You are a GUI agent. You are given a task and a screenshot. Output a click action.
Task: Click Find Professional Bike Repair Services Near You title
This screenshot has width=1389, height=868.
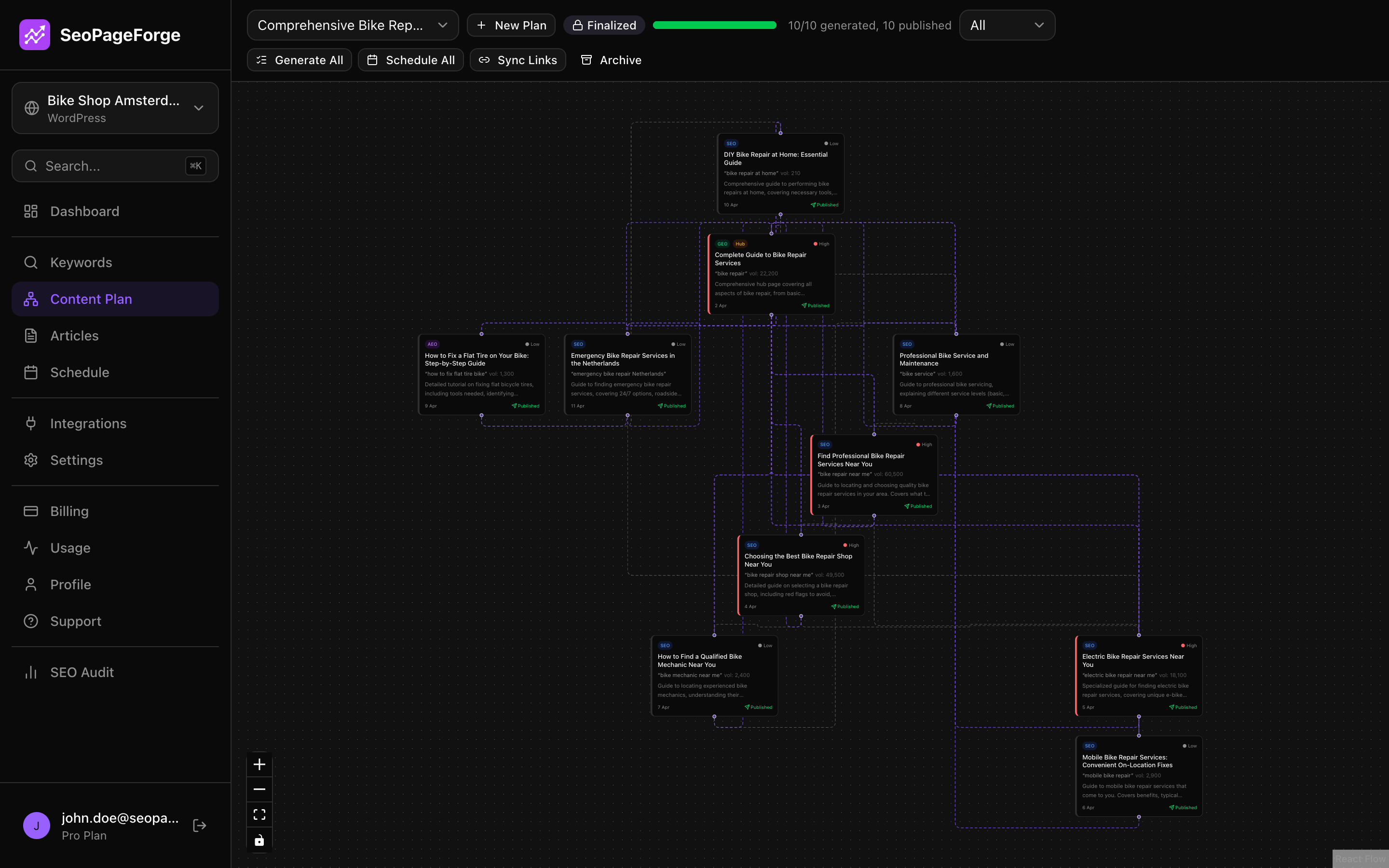[x=861, y=460]
